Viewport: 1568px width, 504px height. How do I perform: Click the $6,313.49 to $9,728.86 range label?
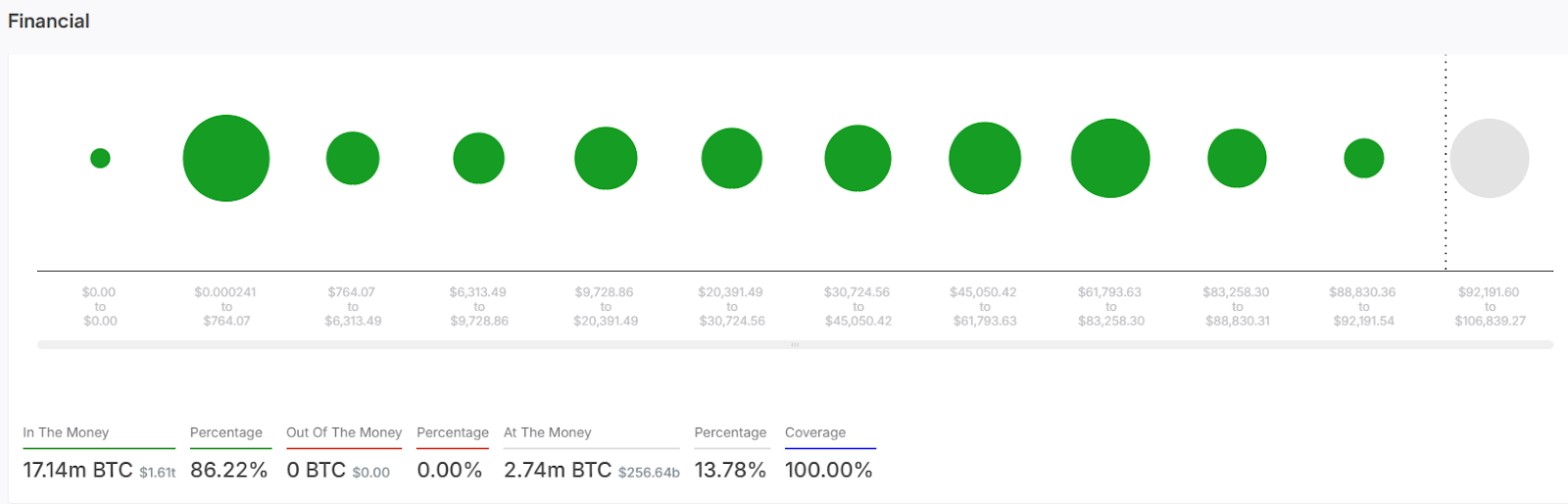479,306
